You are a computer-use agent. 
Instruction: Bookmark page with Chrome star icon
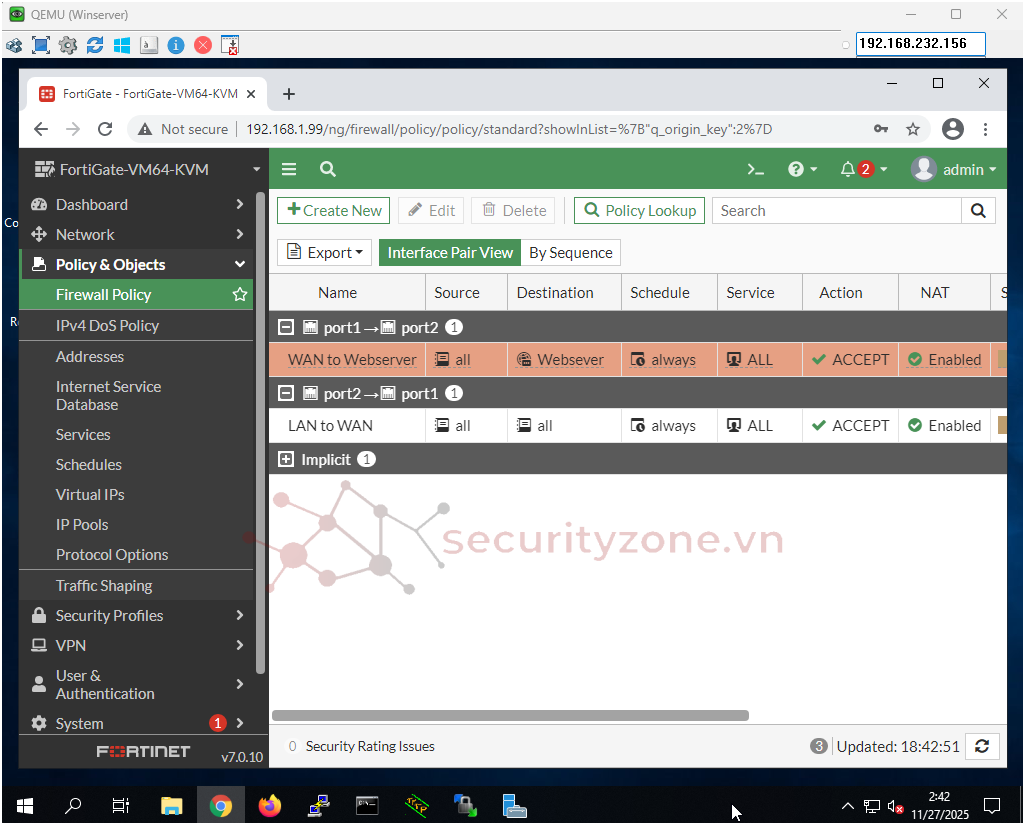click(x=912, y=129)
